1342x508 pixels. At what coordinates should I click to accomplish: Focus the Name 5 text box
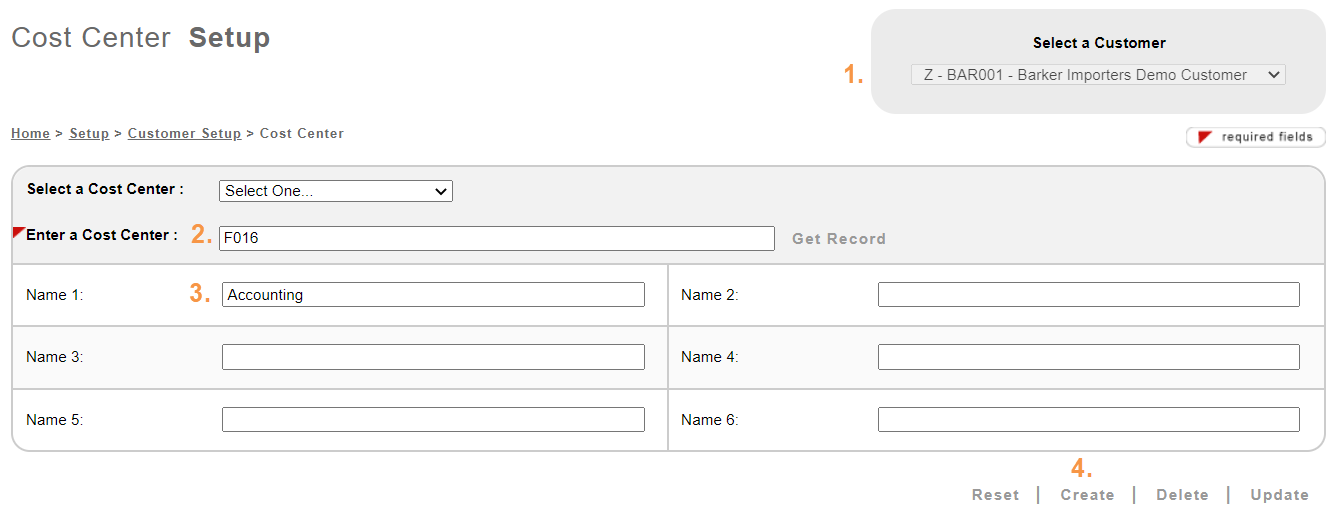tap(433, 420)
